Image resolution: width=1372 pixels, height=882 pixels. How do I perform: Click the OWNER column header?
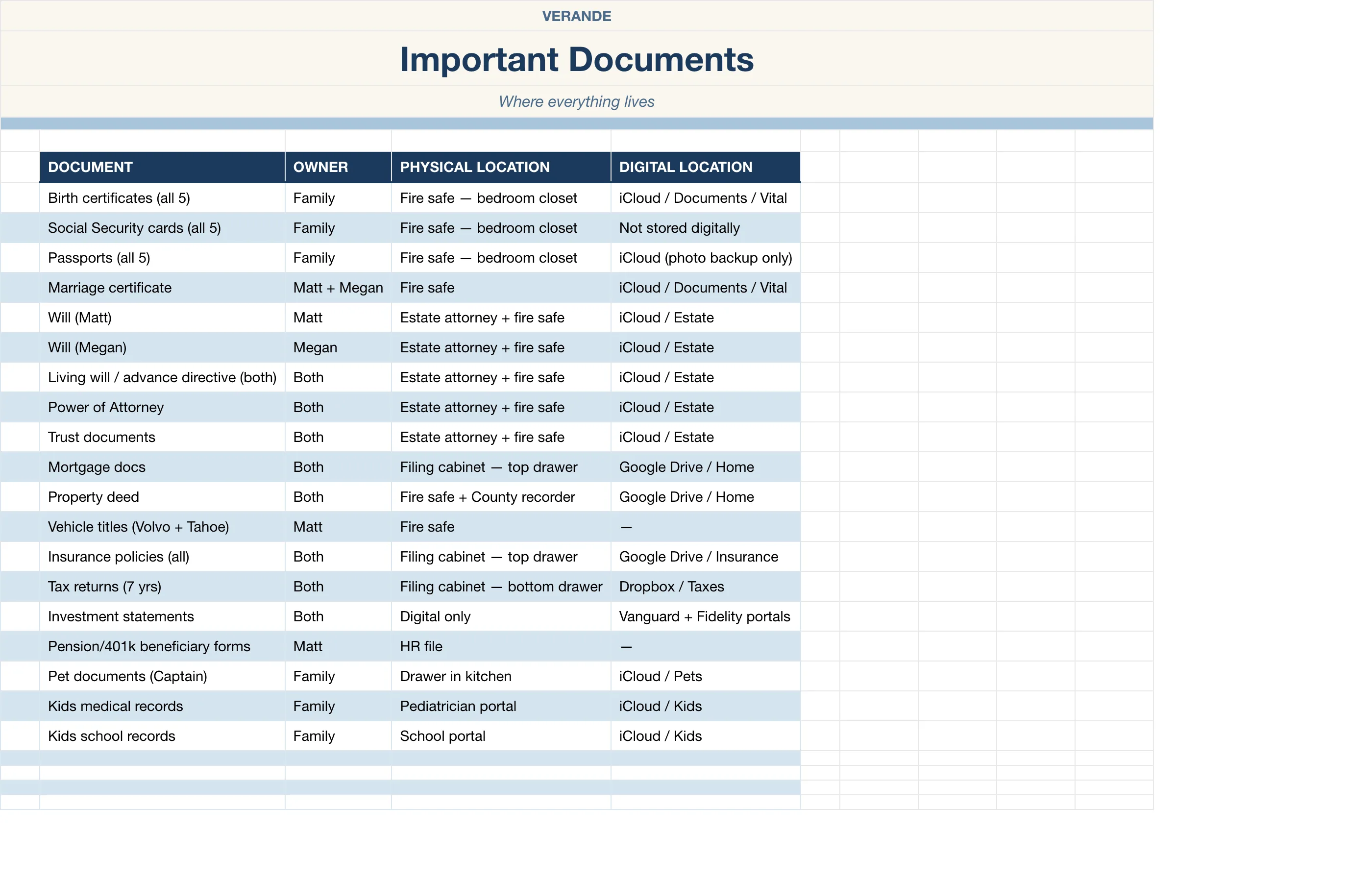pyautogui.click(x=339, y=167)
